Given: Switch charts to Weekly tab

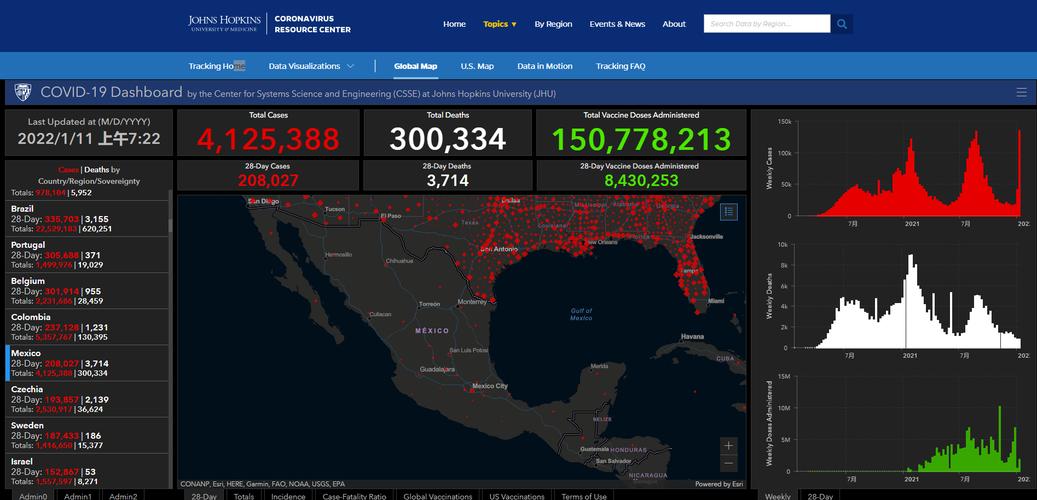Looking at the screenshot, I should click(x=778, y=495).
